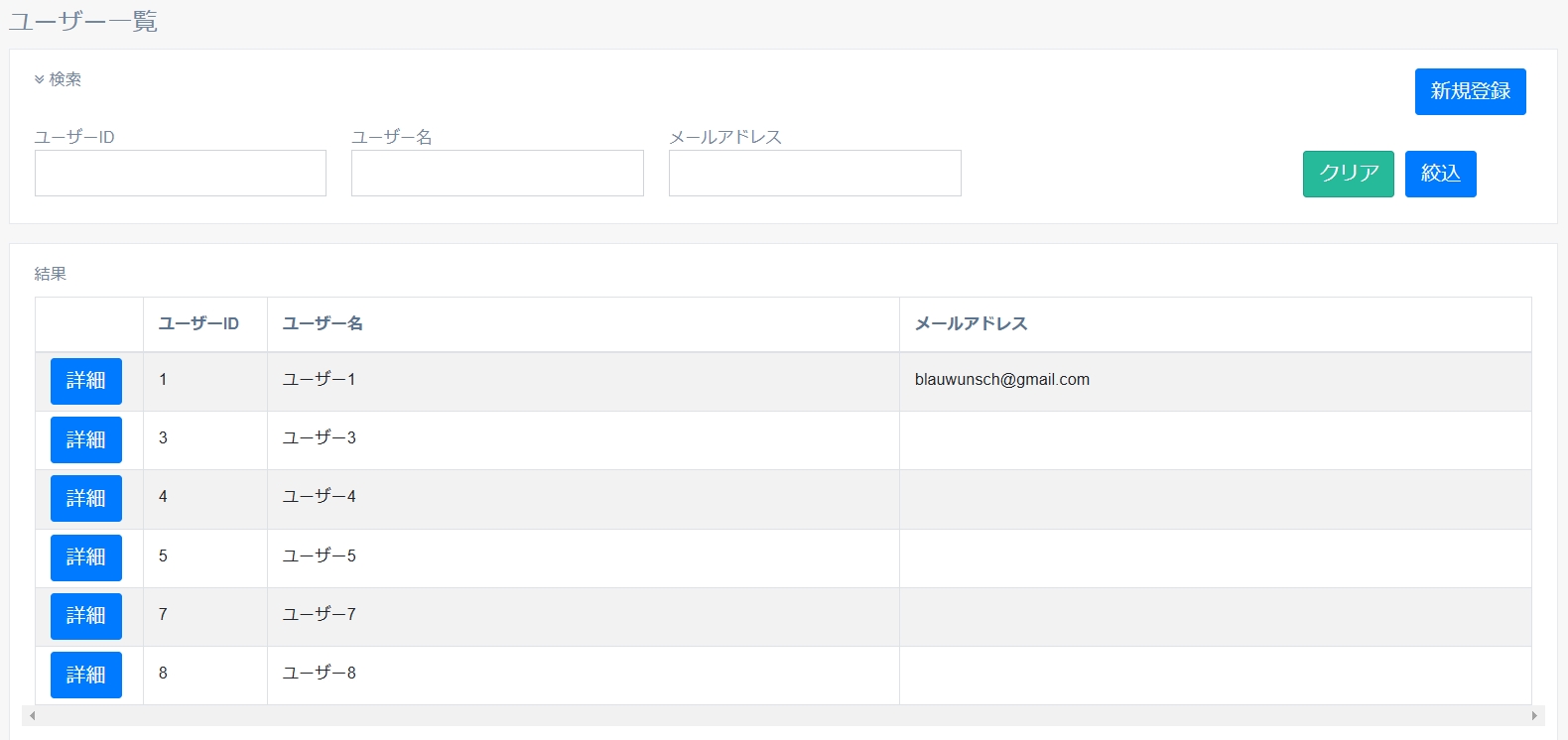
Task: Collapse the 検索 search section chevron
Action: point(40,79)
